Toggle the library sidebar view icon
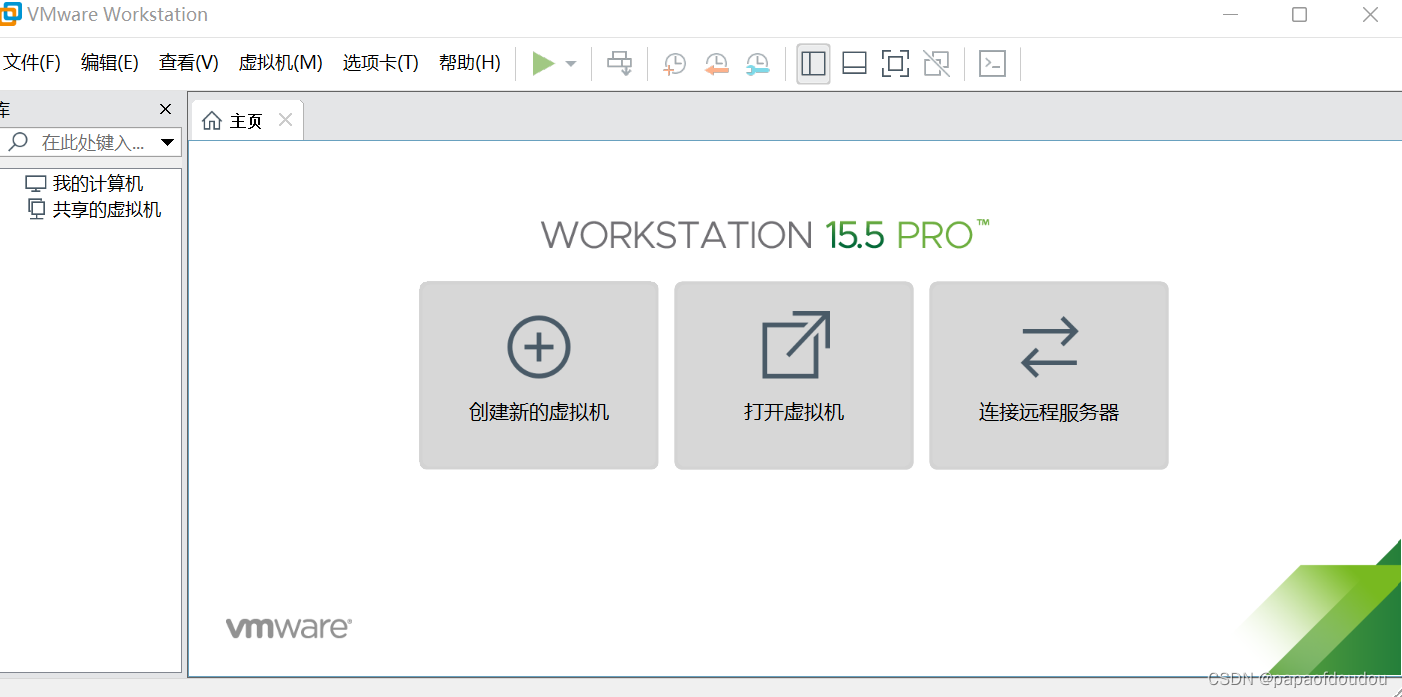 pyautogui.click(x=814, y=64)
